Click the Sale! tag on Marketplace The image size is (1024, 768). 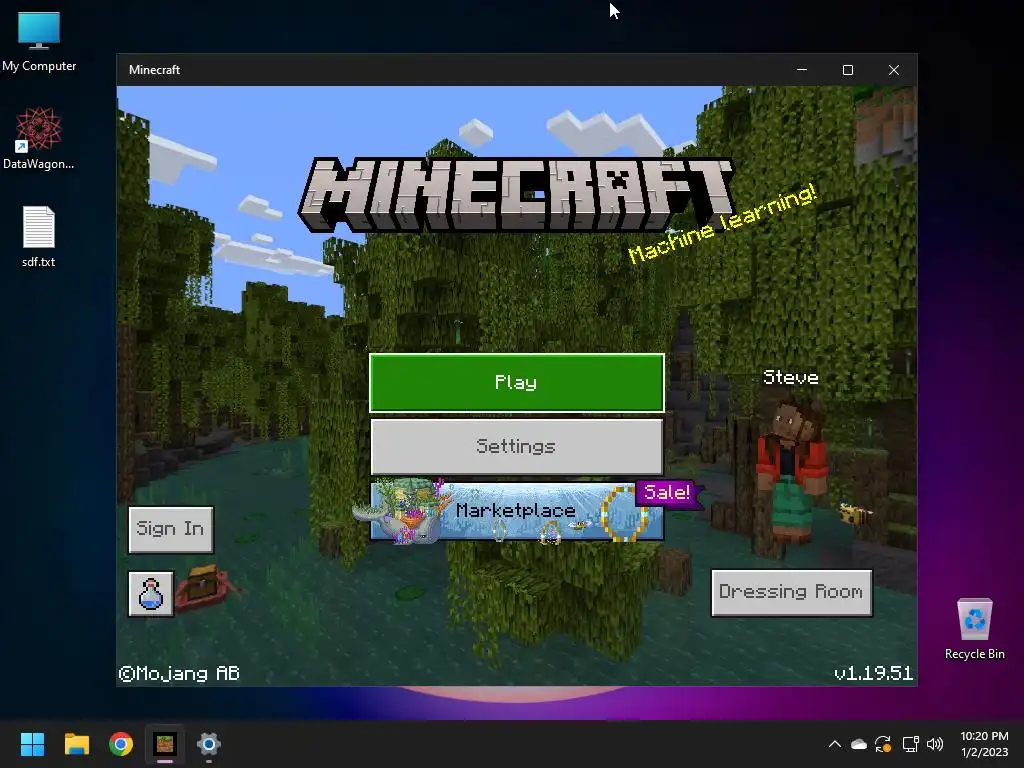point(667,492)
